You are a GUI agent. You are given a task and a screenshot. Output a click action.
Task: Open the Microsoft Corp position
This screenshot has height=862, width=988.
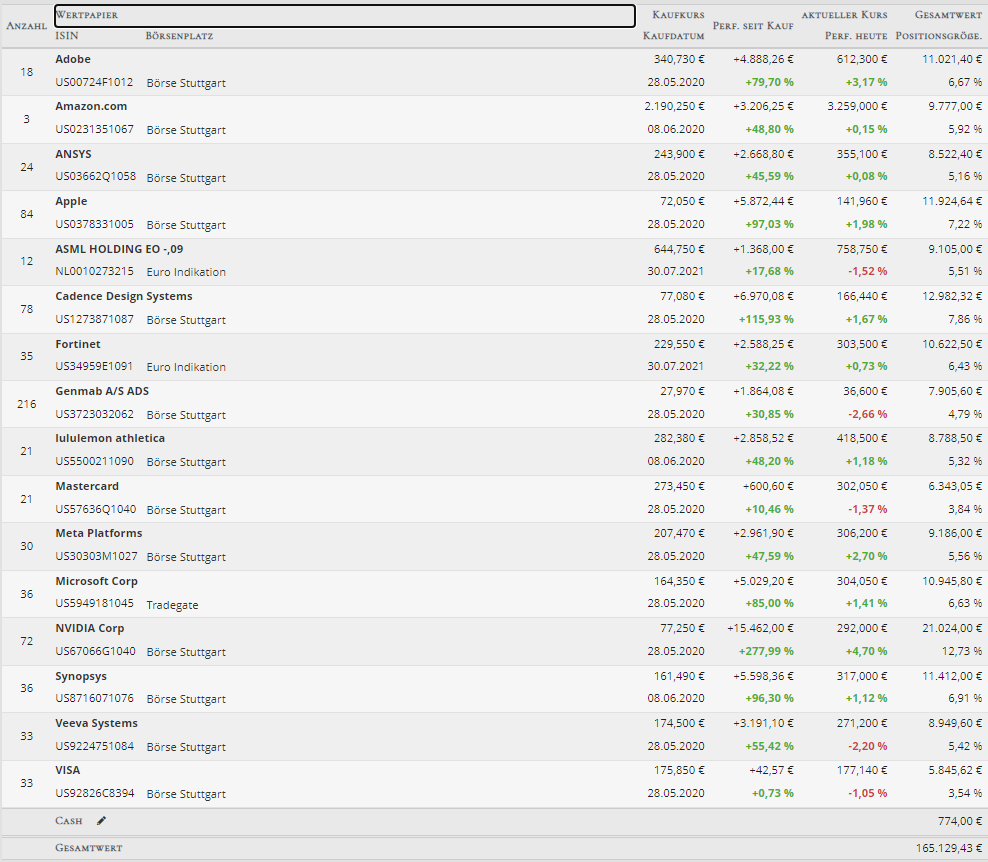(494, 594)
